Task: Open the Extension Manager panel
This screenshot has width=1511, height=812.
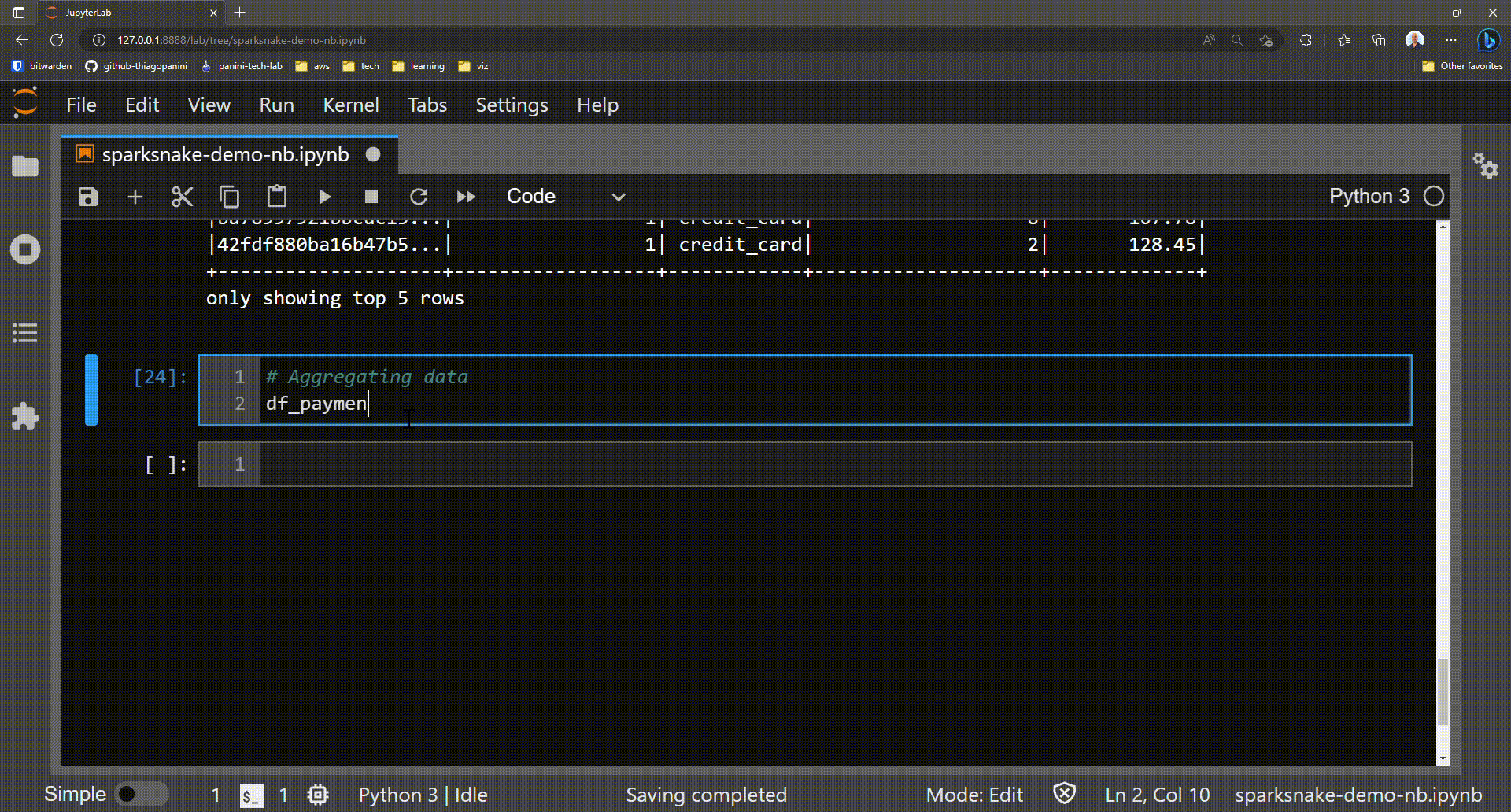Action: [25, 416]
